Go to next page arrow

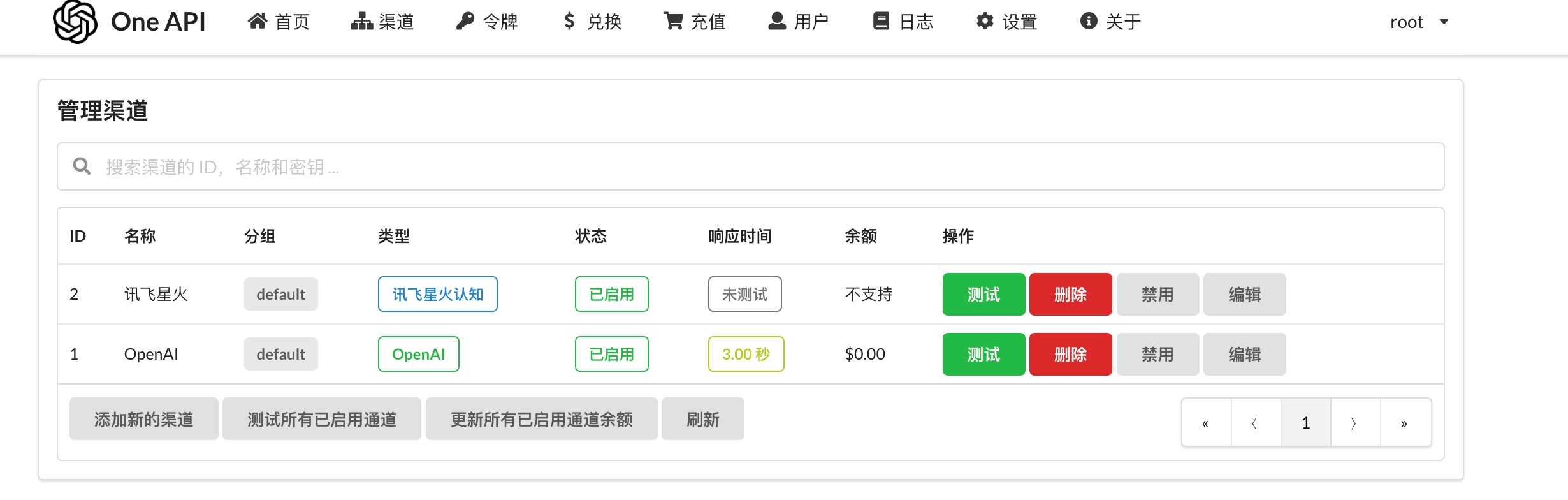pyautogui.click(x=1356, y=423)
